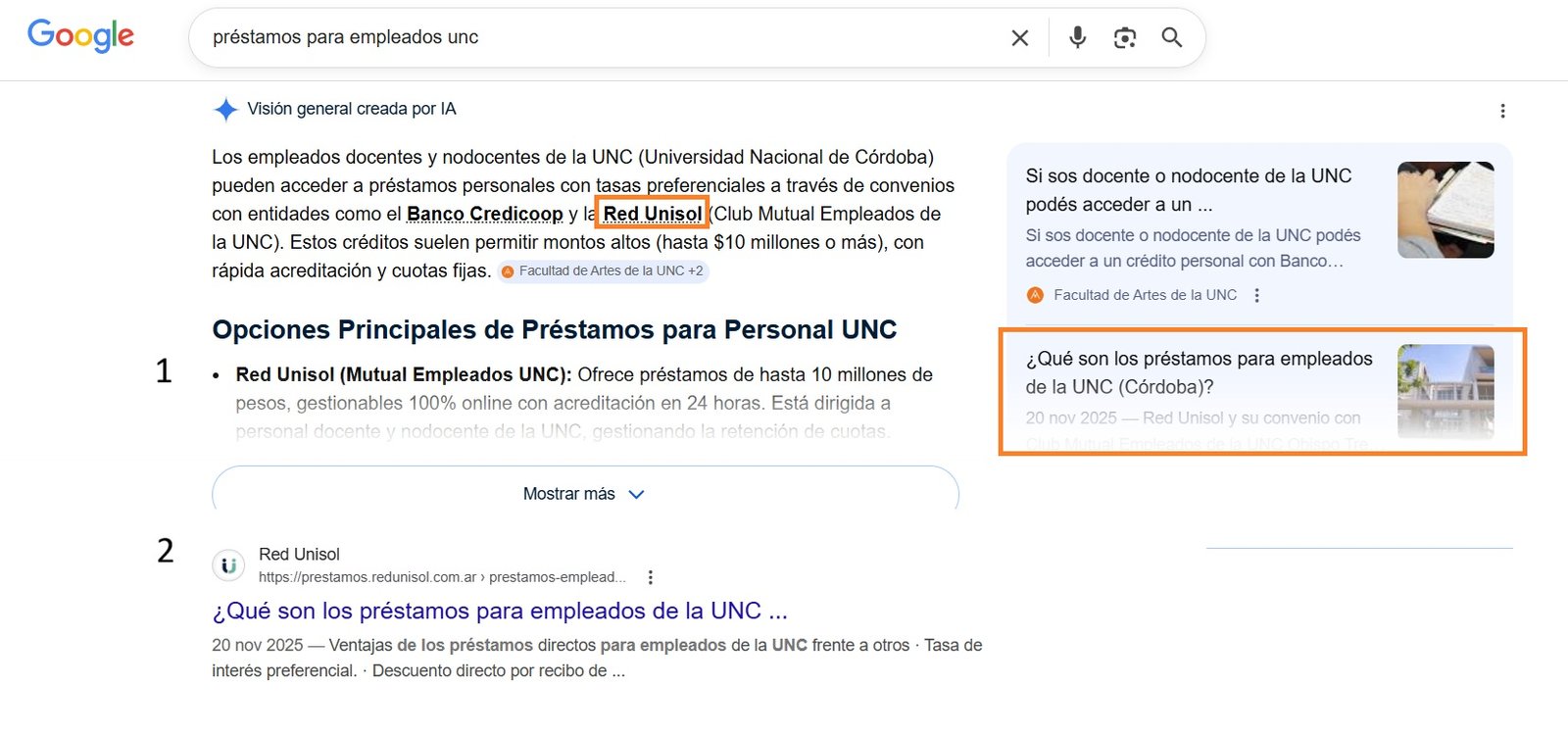This screenshot has height=735, width=1568.
Task: Expand AI overview with Mostrar más
Action: (584, 494)
